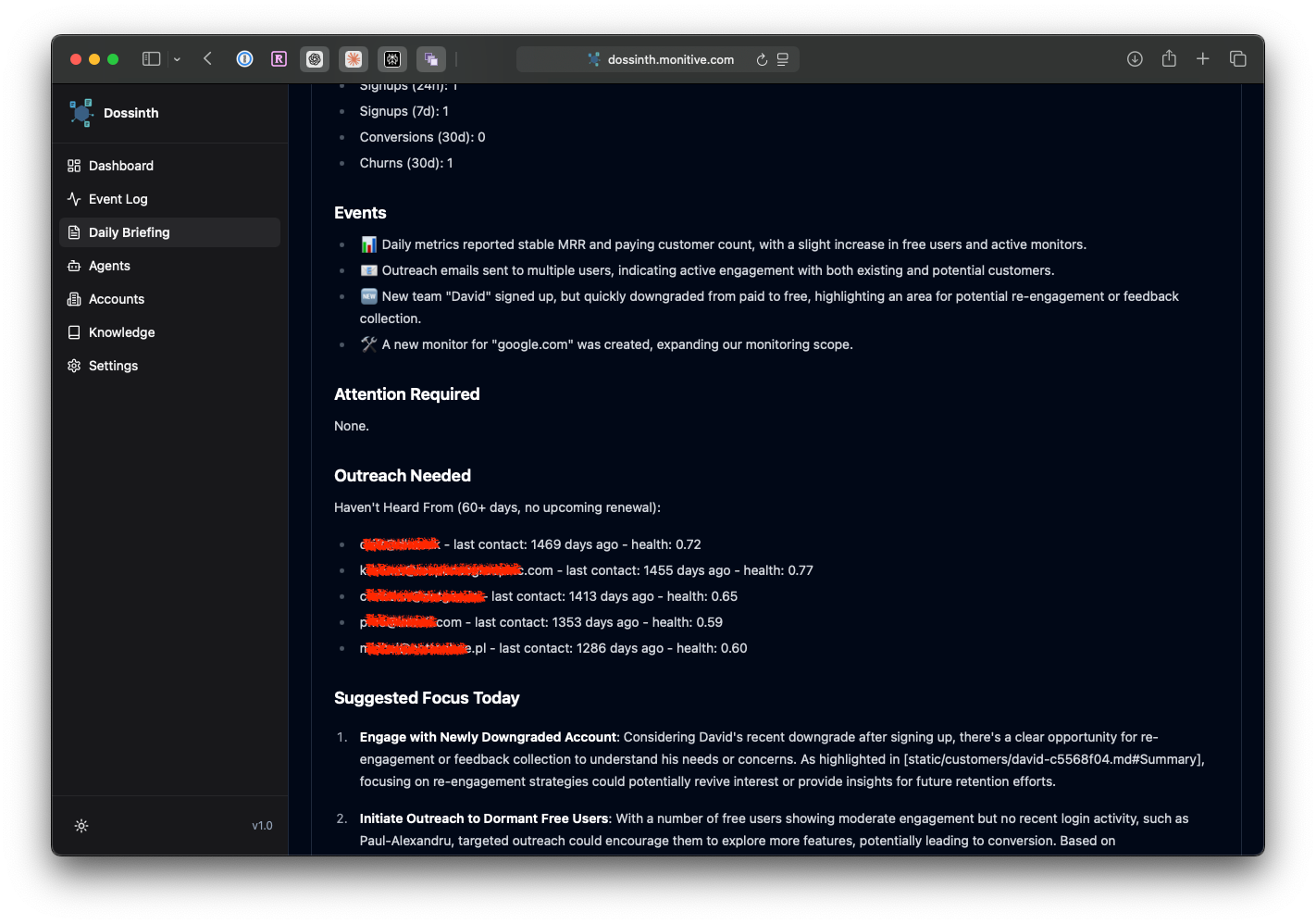Reload the dossinth.monitive.com page
Screen dimensions: 1316x924
point(762,59)
